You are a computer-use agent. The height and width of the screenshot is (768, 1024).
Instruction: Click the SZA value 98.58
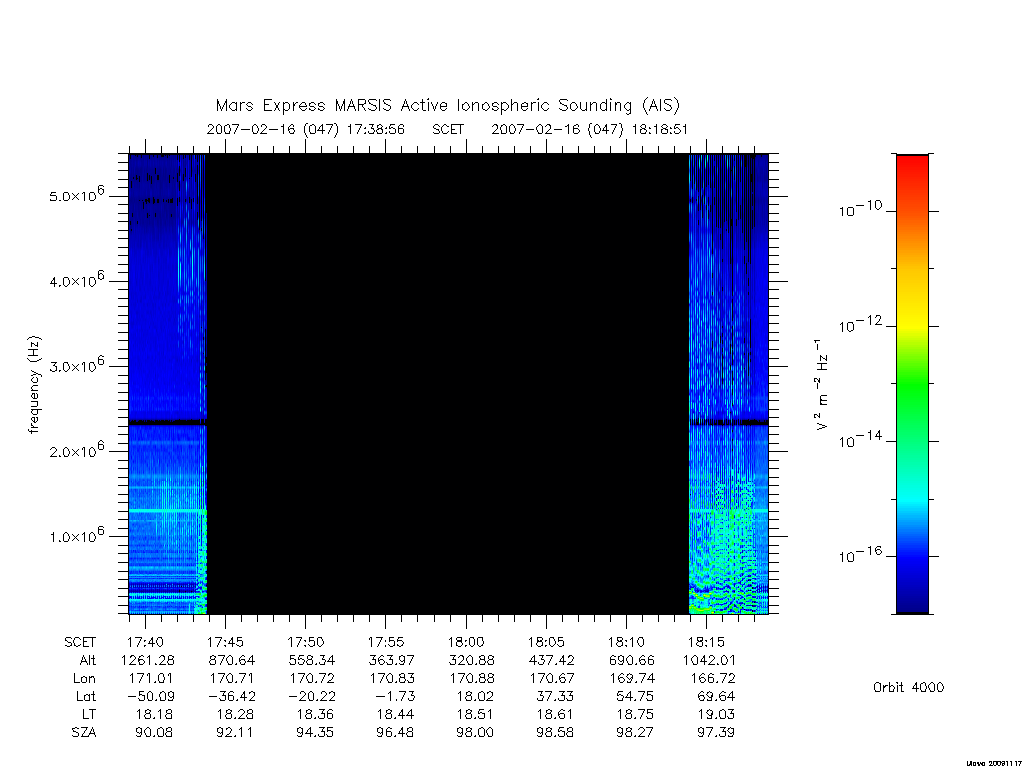click(x=555, y=732)
